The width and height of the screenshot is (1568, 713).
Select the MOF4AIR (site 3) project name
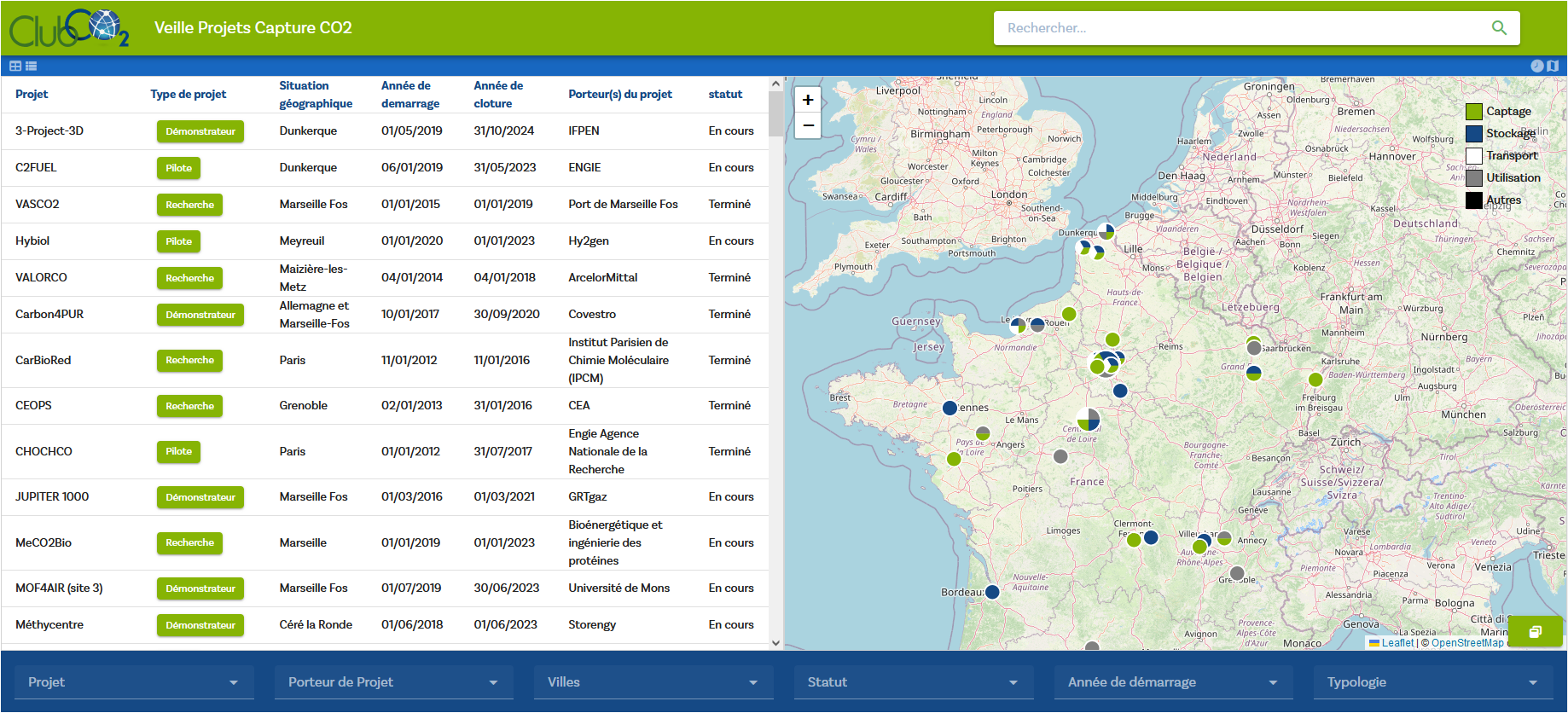59,588
